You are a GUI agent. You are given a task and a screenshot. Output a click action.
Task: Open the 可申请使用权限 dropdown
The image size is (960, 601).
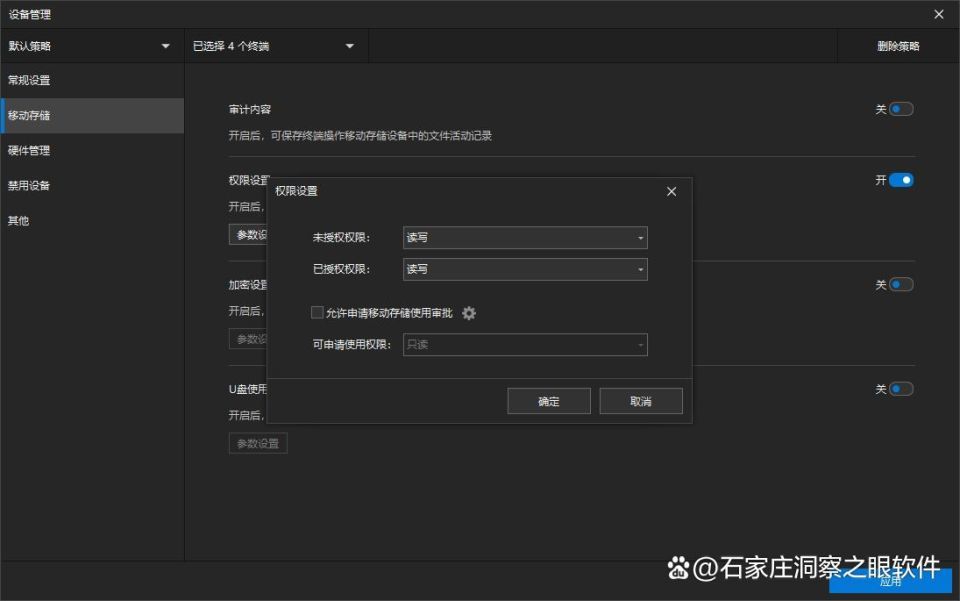pyautogui.click(x=525, y=345)
